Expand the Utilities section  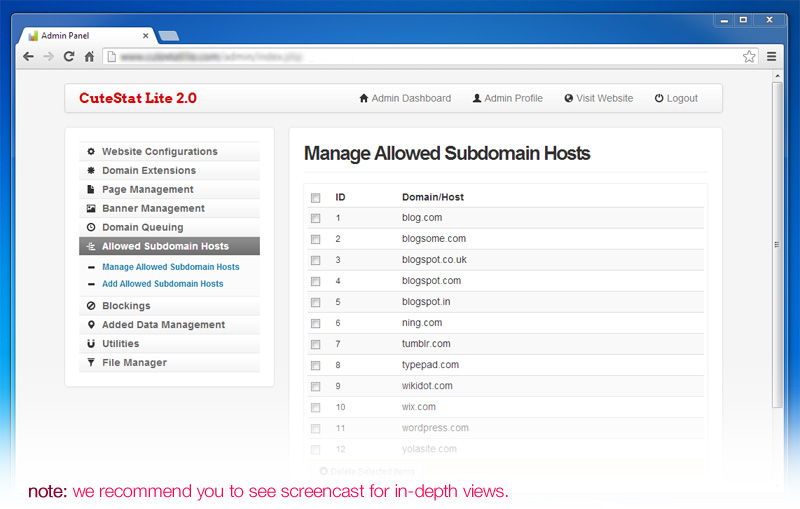169,343
